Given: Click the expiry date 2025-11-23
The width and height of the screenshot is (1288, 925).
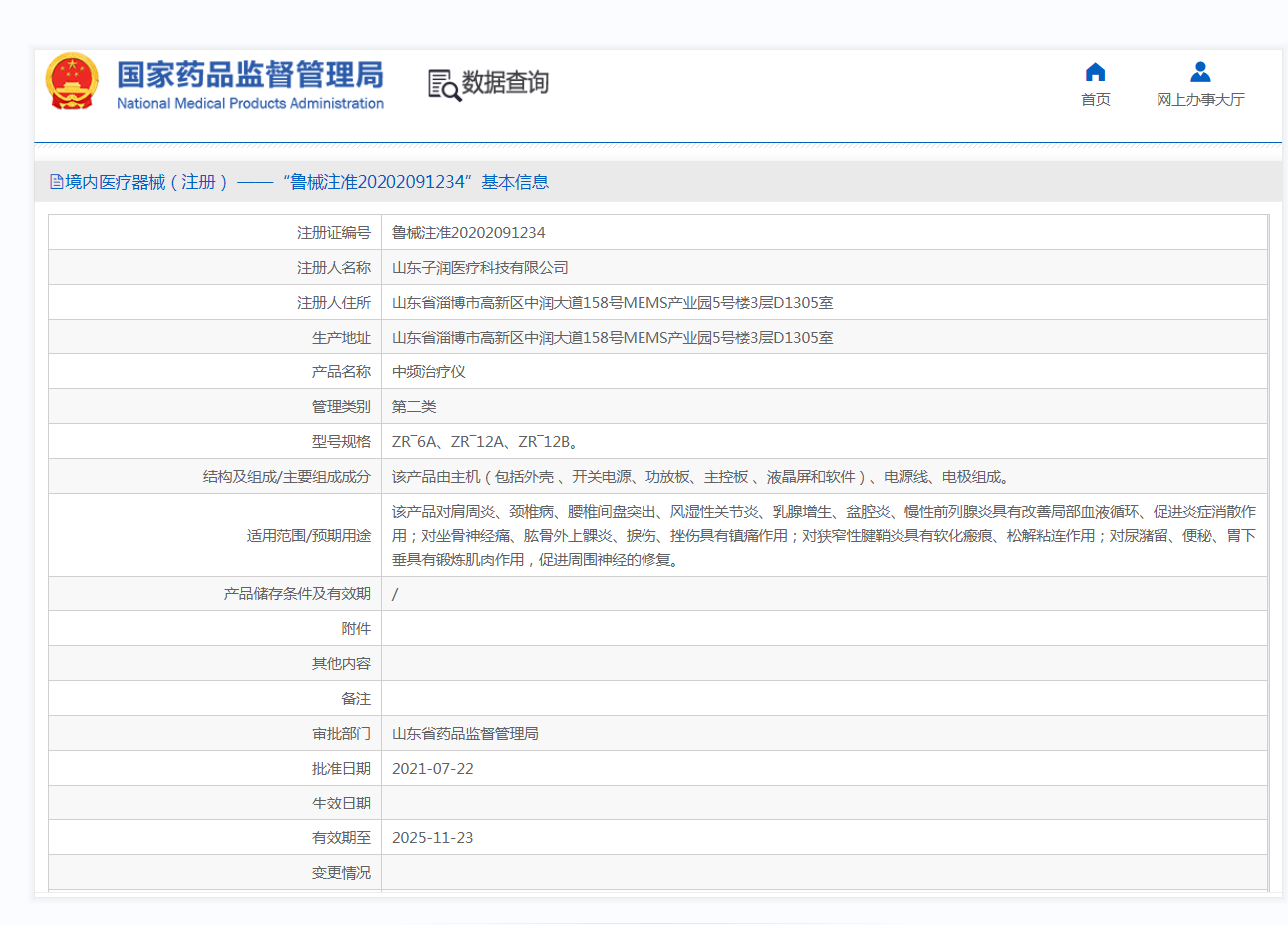Looking at the screenshot, I should pos(432,838).
